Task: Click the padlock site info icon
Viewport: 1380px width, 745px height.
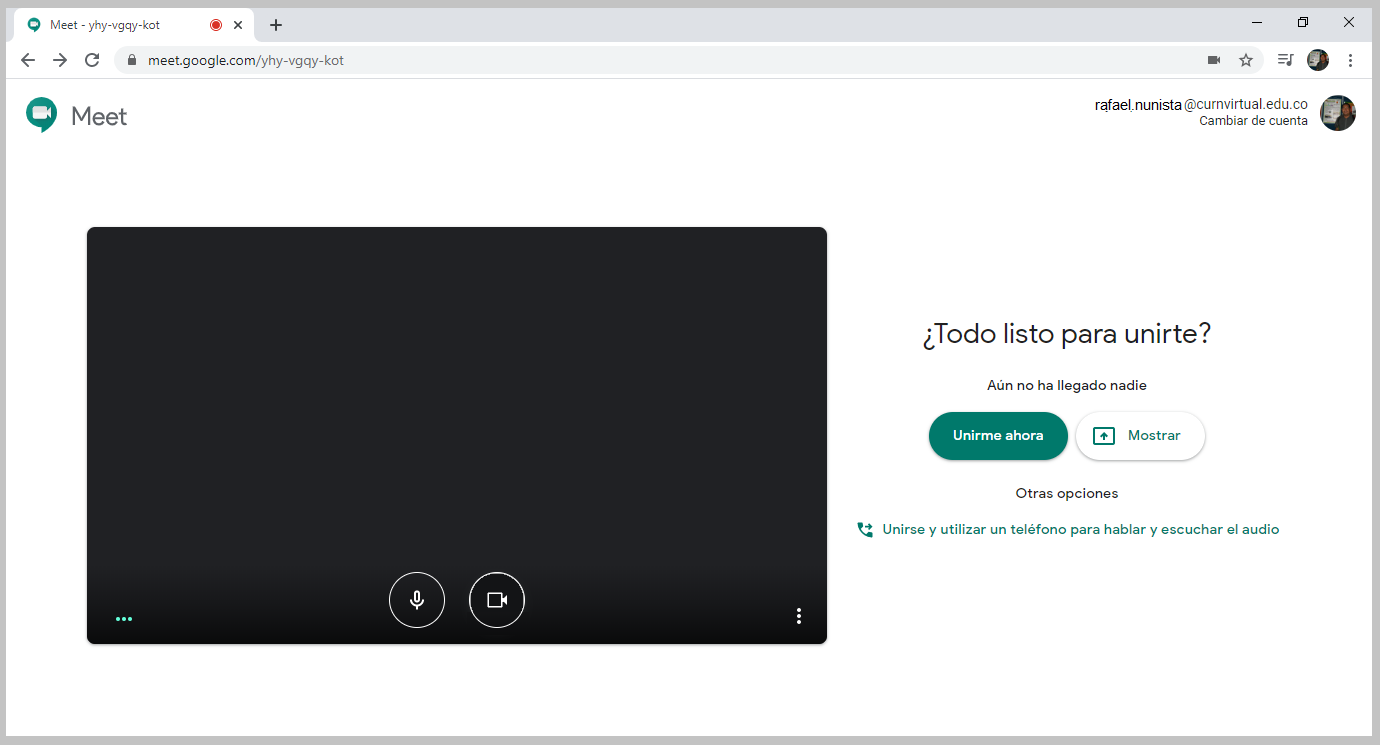Action: [132, 60]
